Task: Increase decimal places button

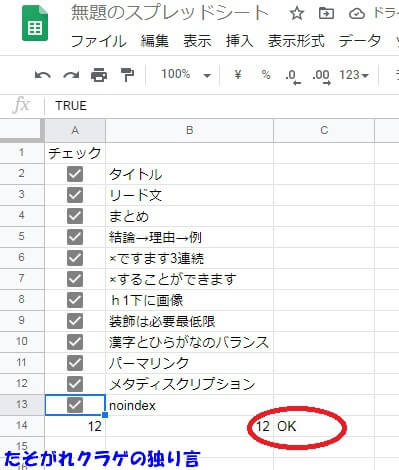Action: [x=321, y=77]
